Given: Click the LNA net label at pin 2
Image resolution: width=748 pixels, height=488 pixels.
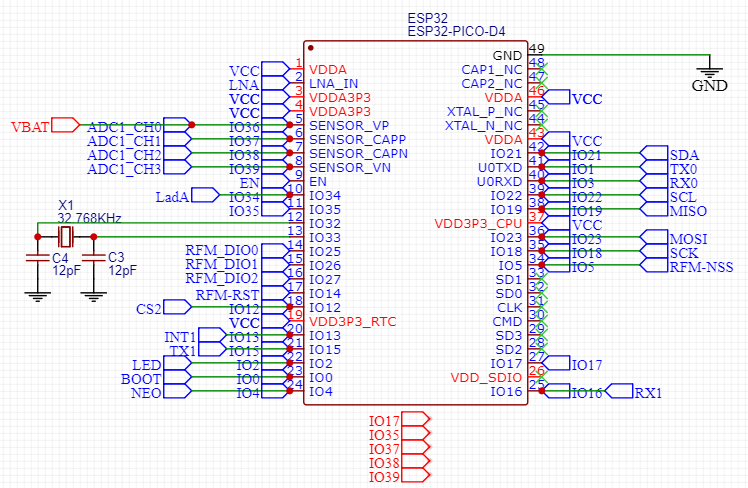Looking at the screenshot, I should tap(244, 85).
